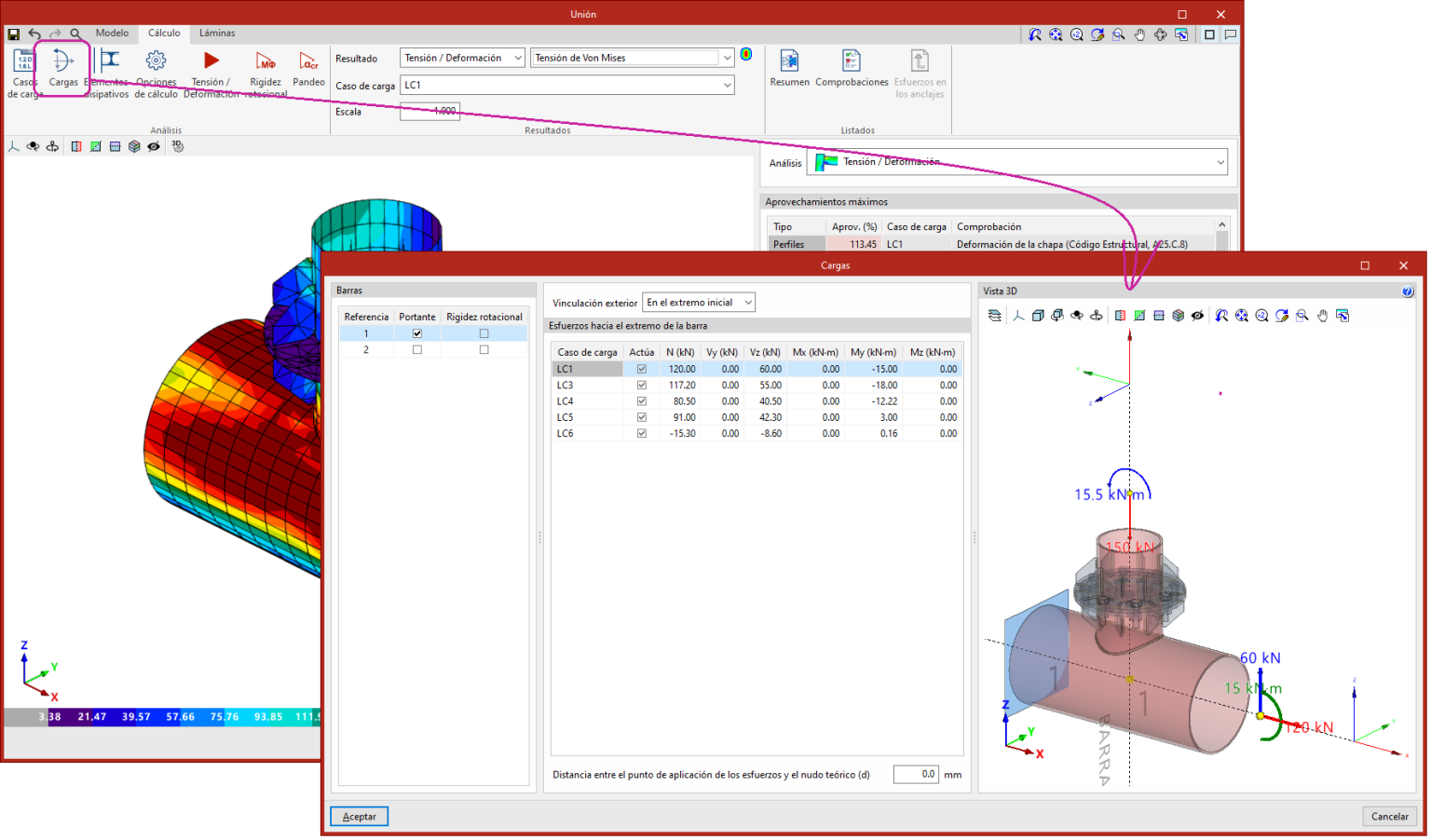
Task: Click the crossed-out eye icon in Vista 3D toolbar
Action: [1198, 316]
